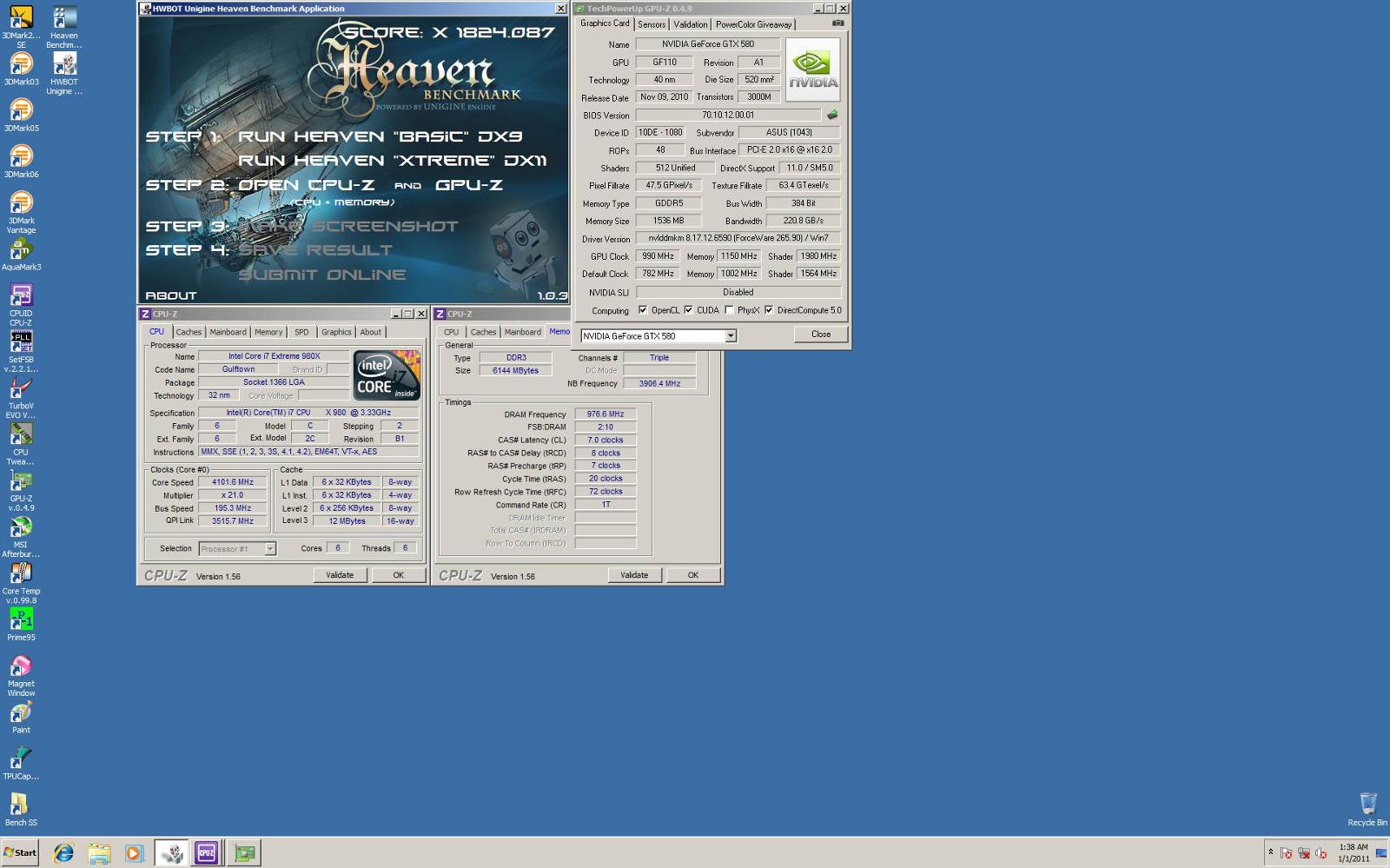The height and width of the screenshot is (868, 1390).
Task: Open the SetFSB desktop icon
Action: [21, 351]
